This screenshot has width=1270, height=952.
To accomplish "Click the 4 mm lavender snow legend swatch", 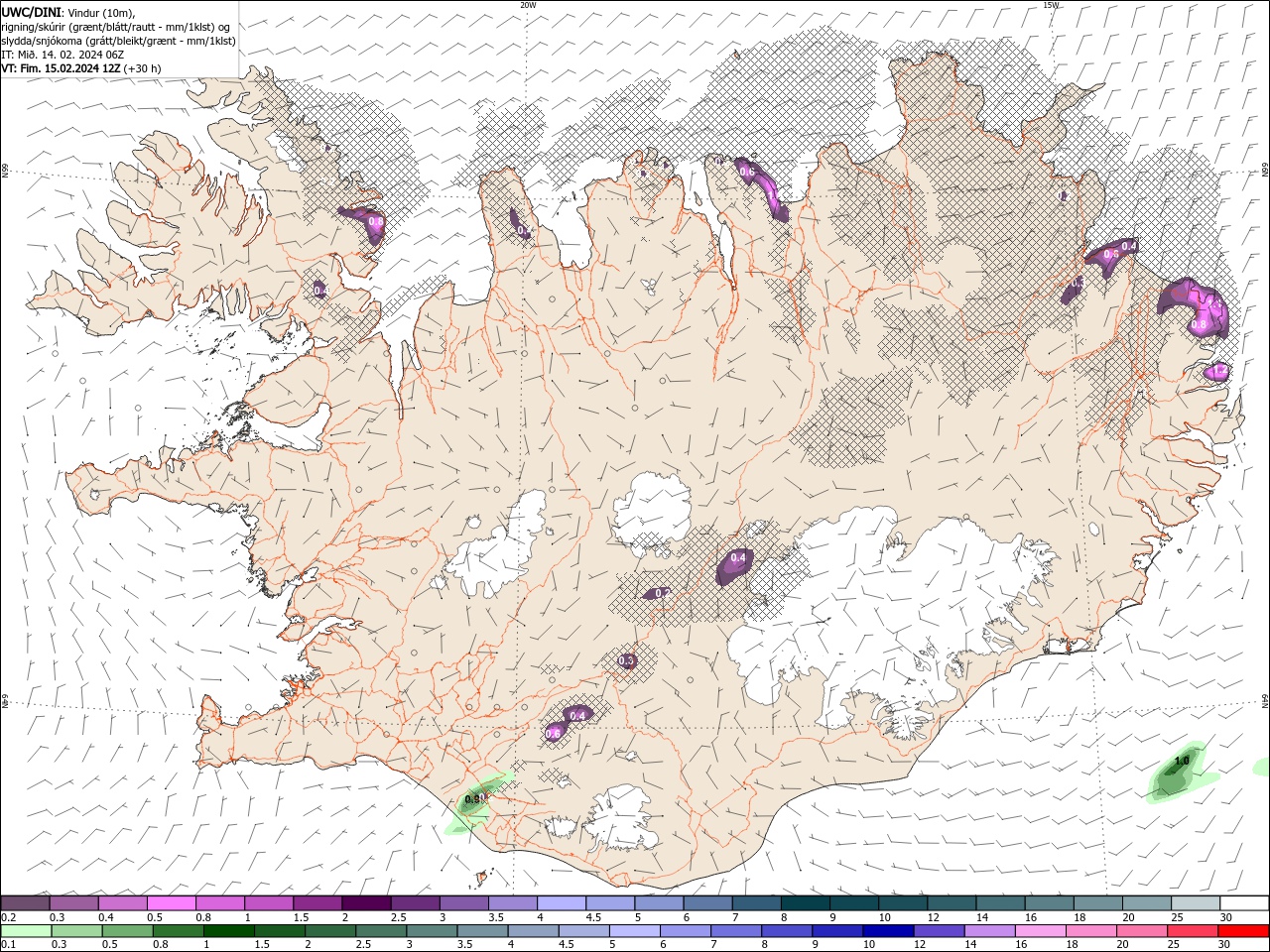I will coord(561,902).
